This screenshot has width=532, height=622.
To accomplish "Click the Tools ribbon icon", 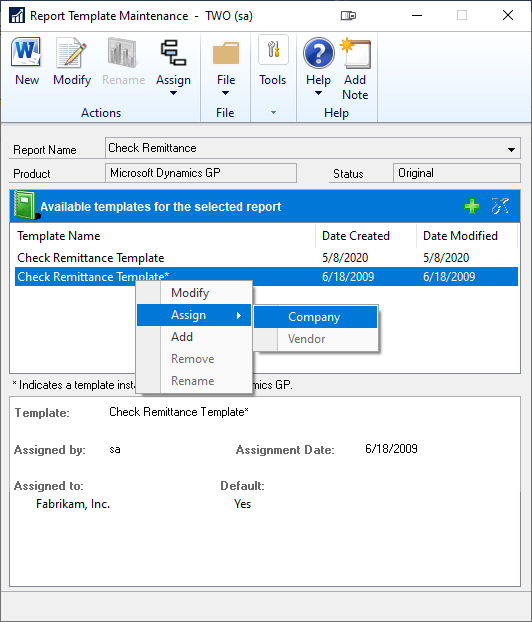I will (x=273, y=50).
